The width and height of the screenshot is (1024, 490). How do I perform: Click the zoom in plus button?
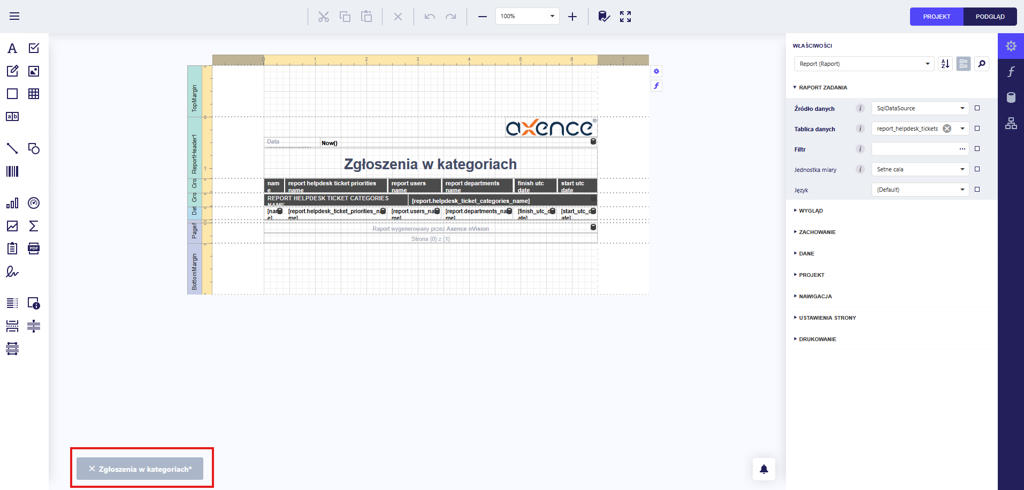point(572,17)
